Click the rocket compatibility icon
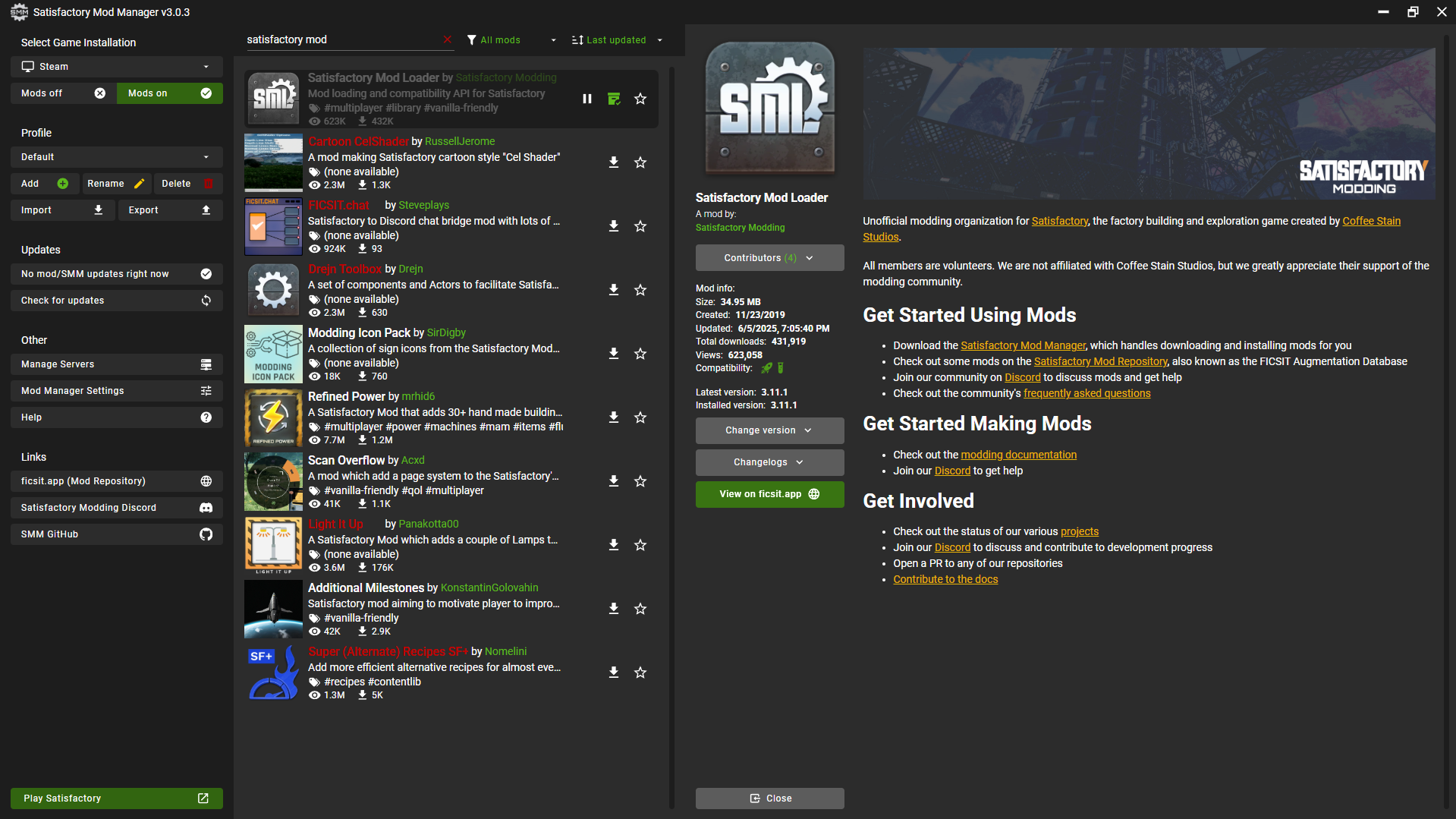Viewport: 1456px width, 819px height. click(x=766, y=368)
